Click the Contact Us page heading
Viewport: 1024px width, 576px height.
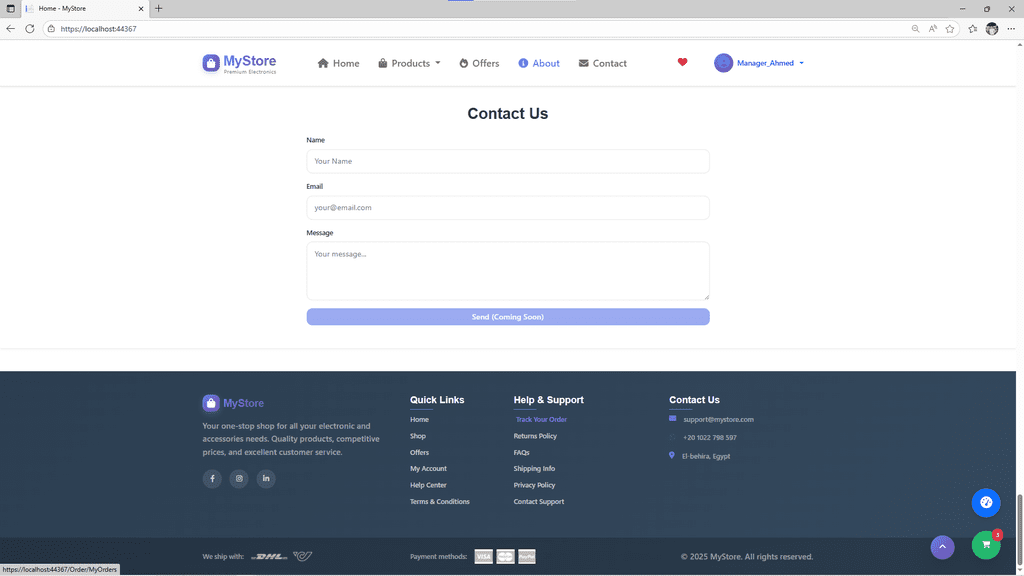coord(507,114)
